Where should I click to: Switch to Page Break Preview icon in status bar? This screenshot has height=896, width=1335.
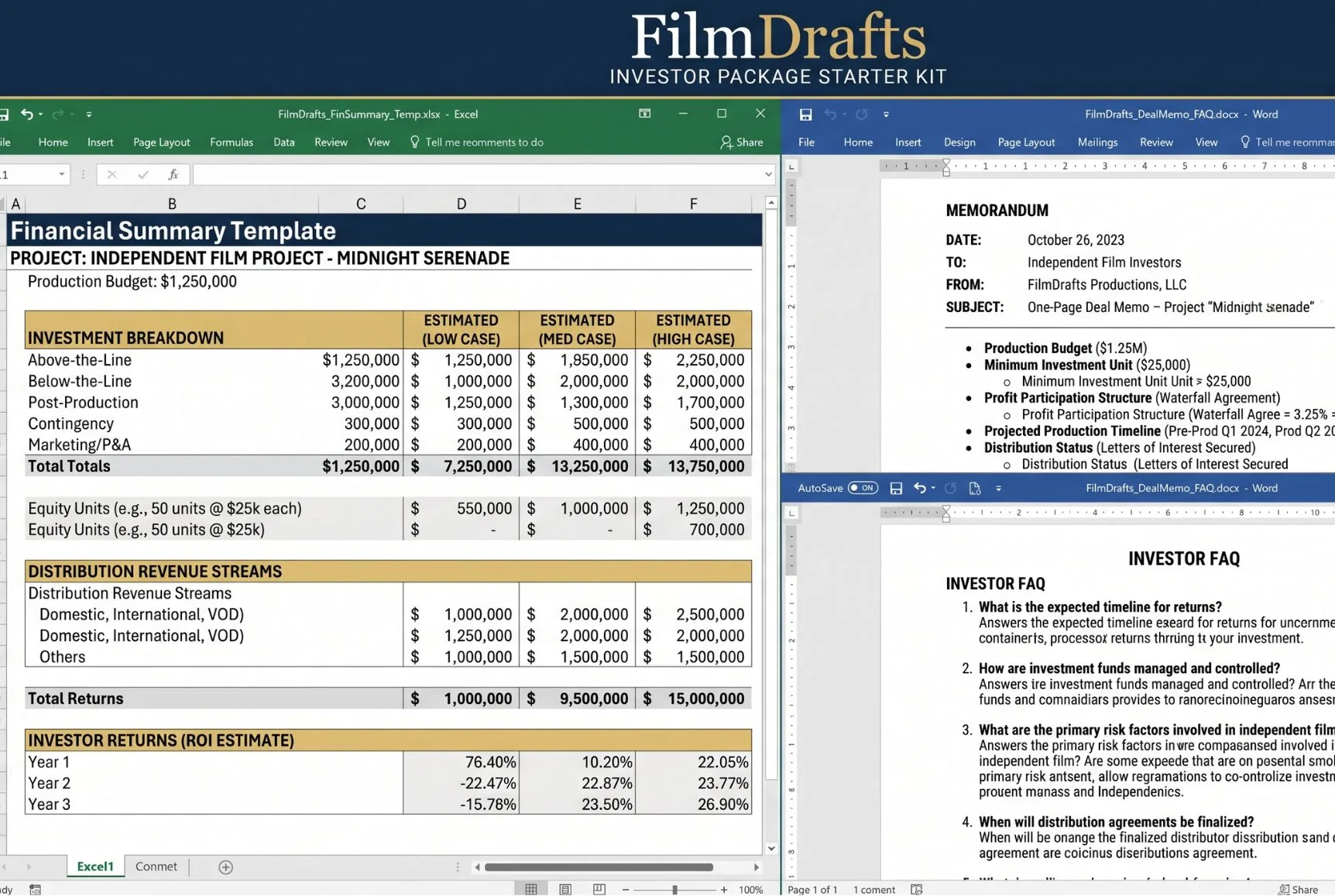point(599,889)
